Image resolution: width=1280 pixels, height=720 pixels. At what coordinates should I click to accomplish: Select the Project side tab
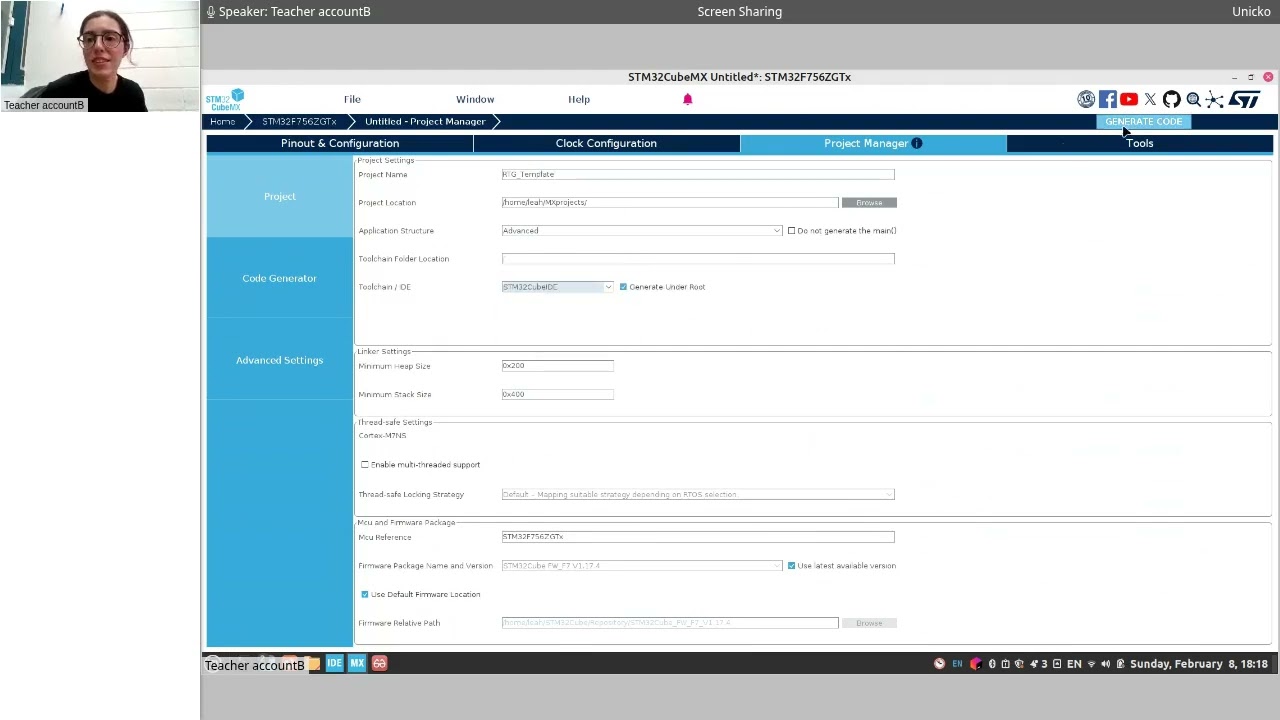point(280,196)
